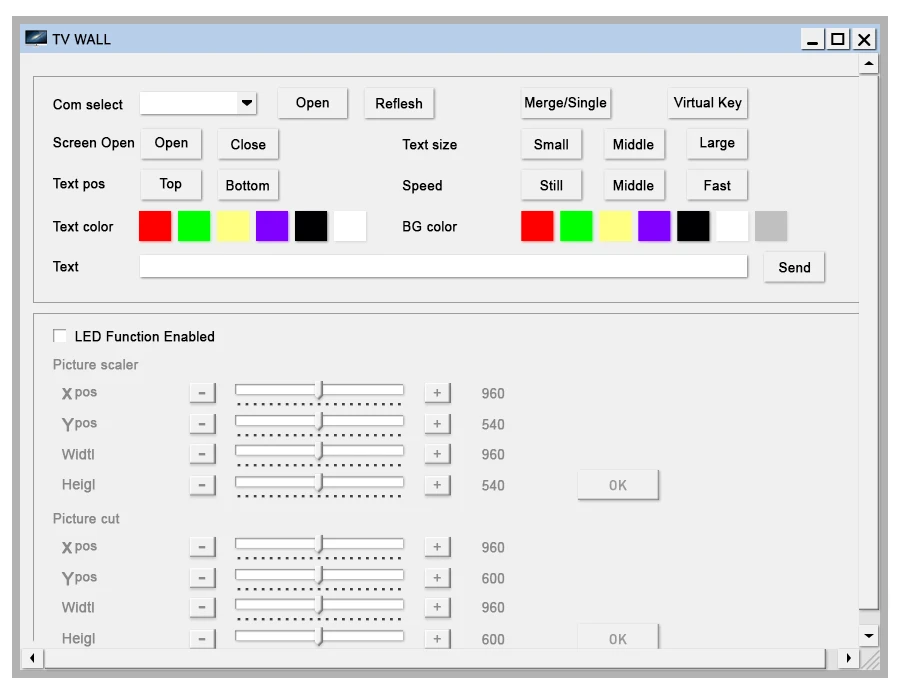Viewport: 900px width, 694px height.
Task: Open the Virtual Key panel
Action: [707, 103]
